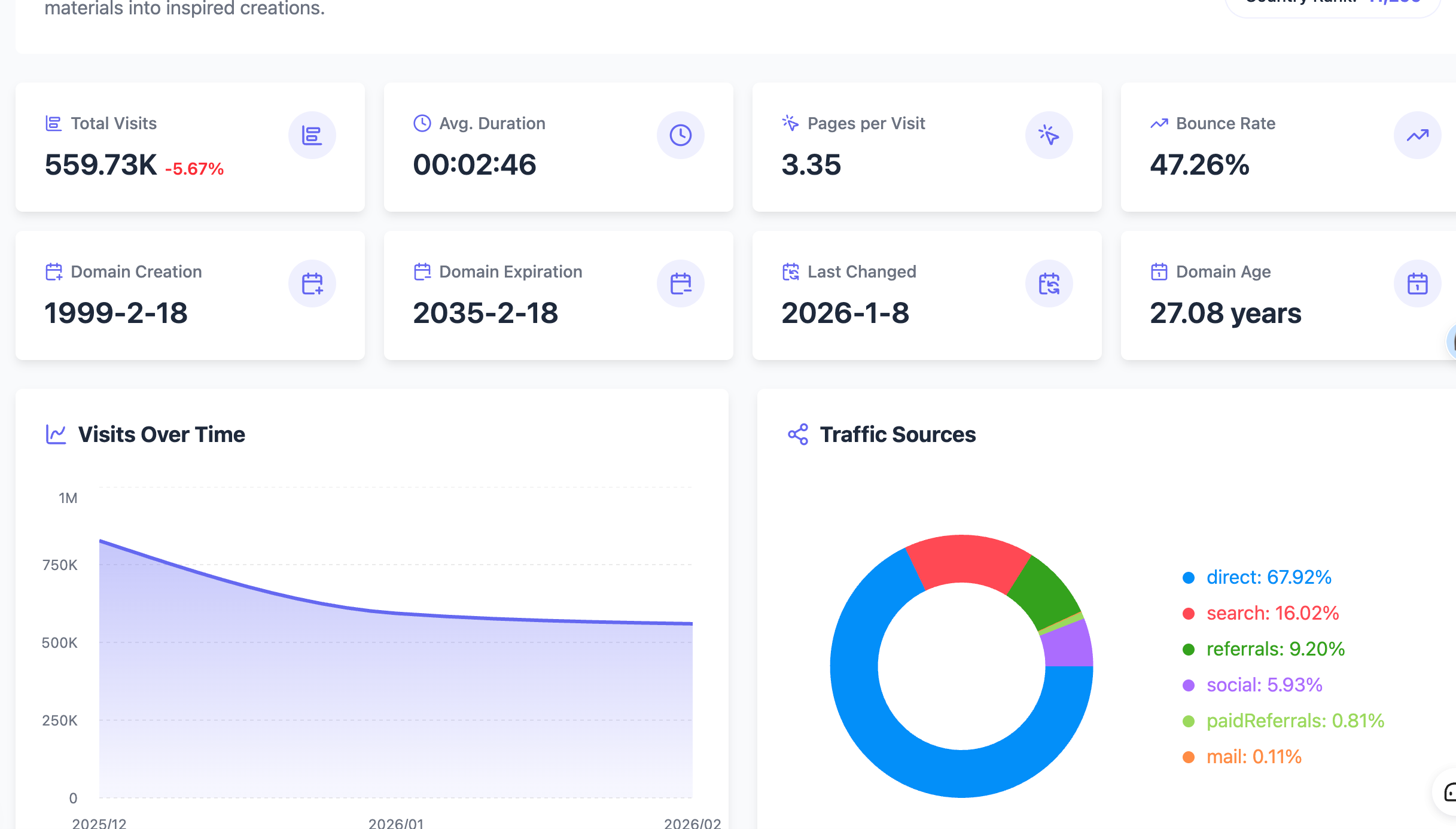Click the Domain Expiration calendar-minus icon
The width and height of the screenshot is (1456, 829).
(x=680, y=284)
